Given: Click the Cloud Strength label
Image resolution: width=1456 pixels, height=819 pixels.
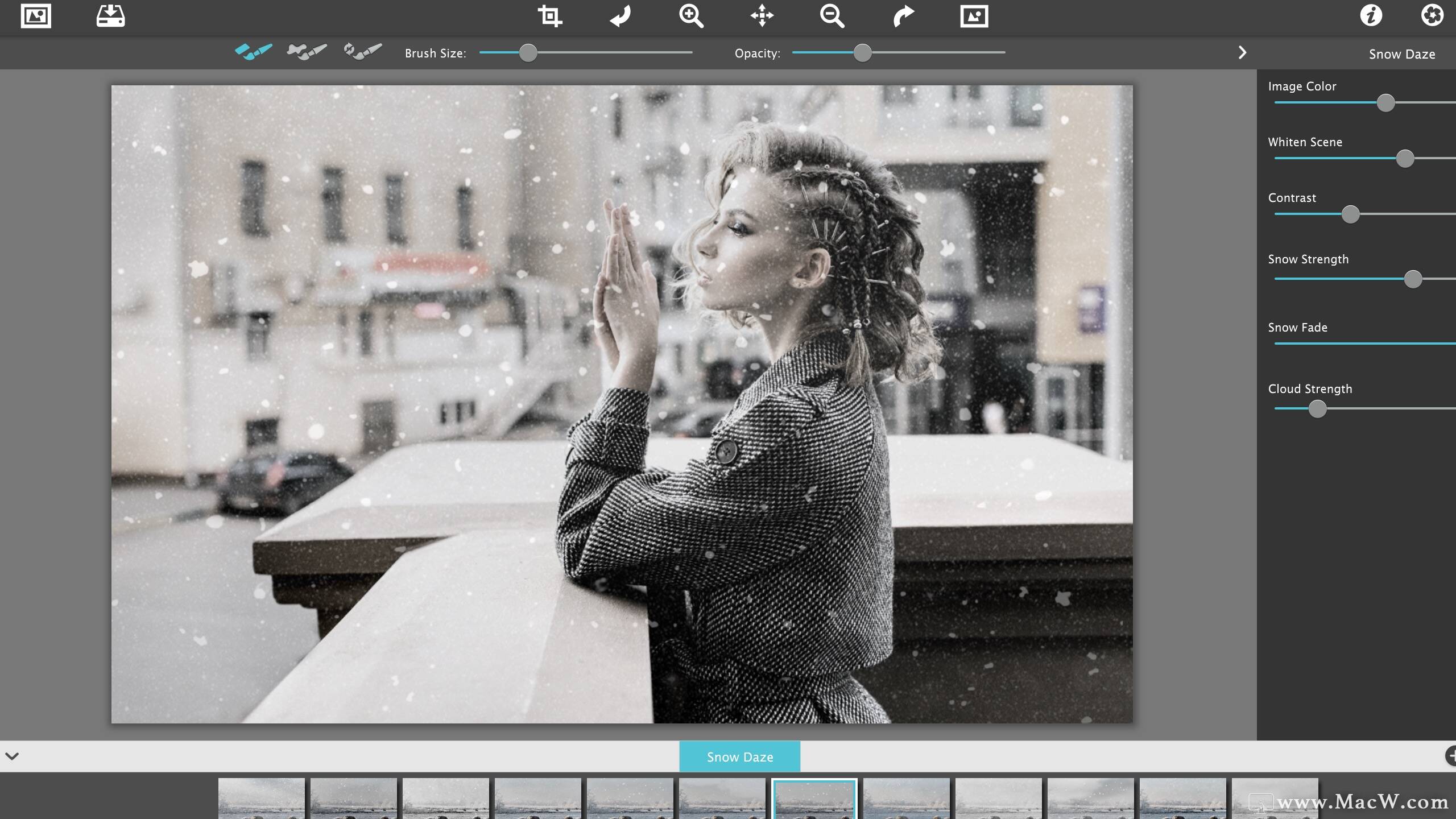Looking at the screenshot, I should (x=1310, y=389).
